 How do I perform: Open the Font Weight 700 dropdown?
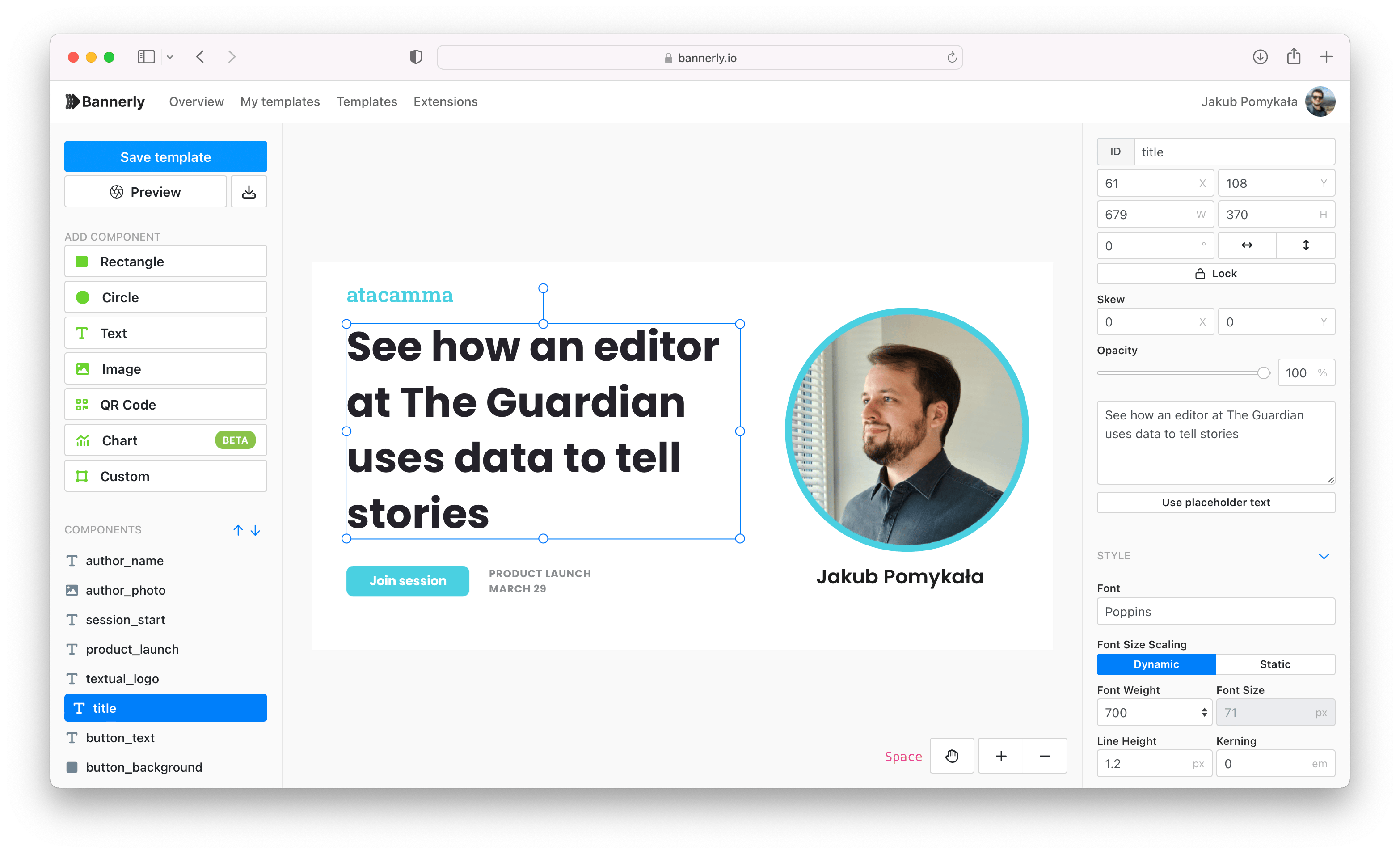pos(1155,713)
